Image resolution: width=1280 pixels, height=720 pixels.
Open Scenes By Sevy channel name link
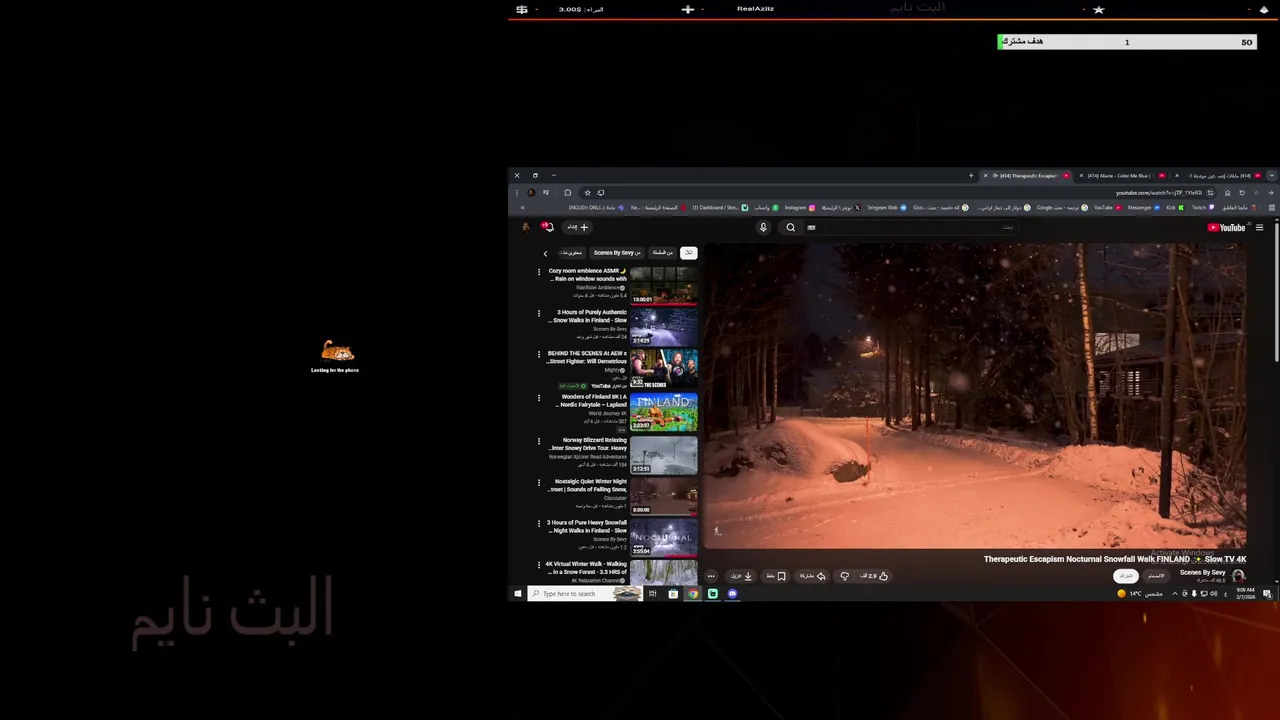click(x=1203, y=573)
